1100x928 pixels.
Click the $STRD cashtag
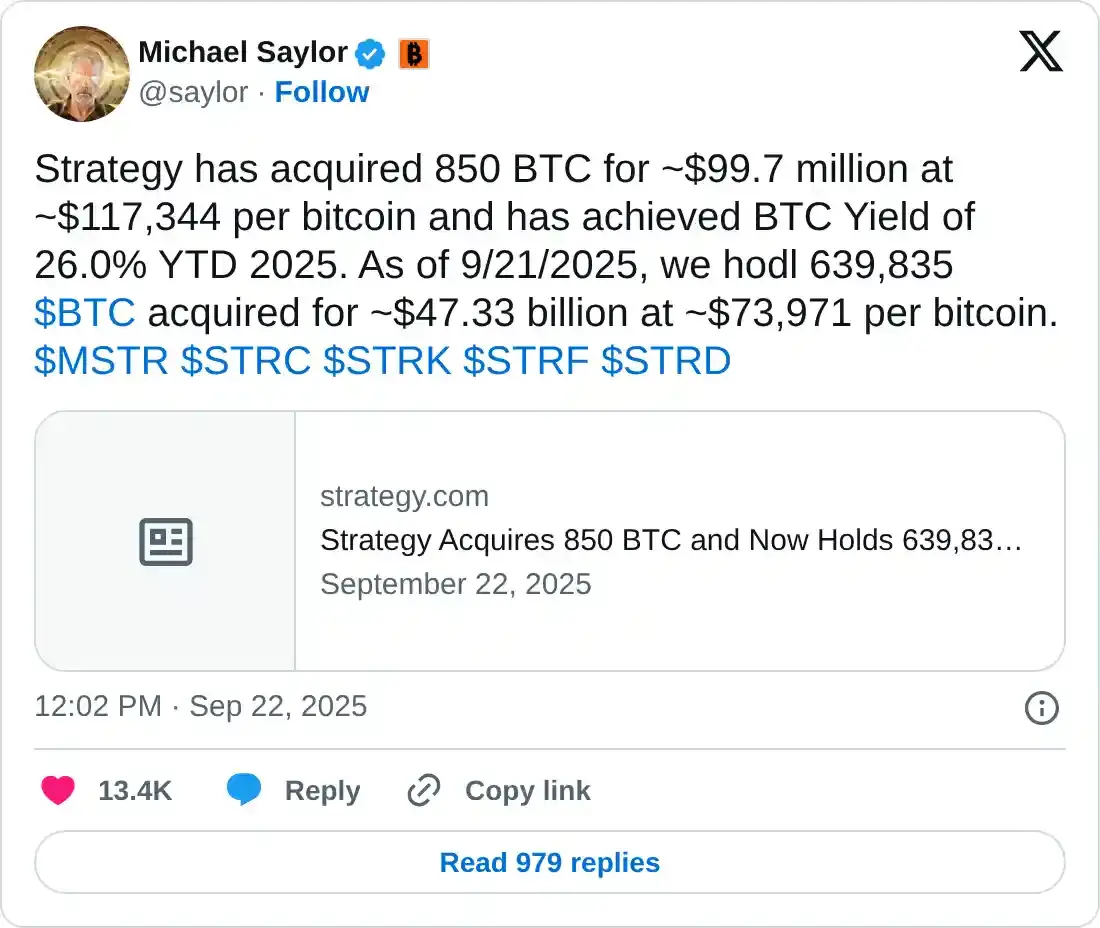click(x=666, y=361)
